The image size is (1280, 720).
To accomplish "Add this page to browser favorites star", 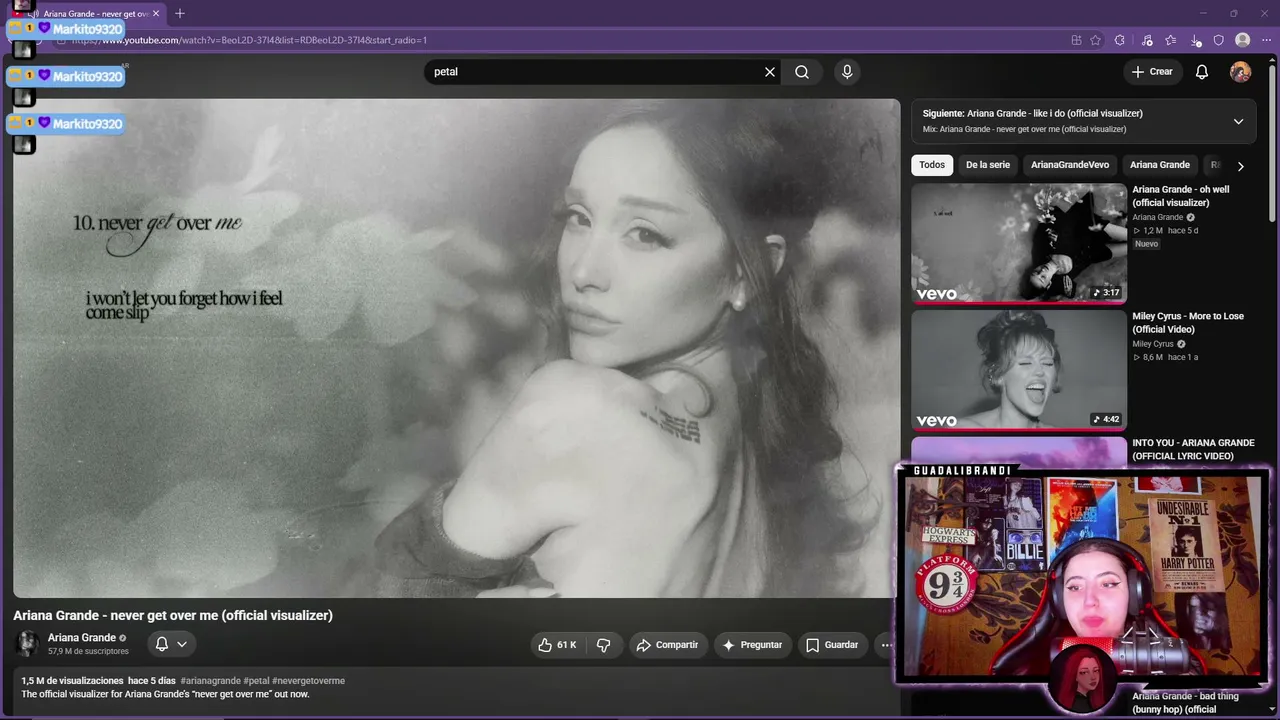I will click(x=1095, y=40).
